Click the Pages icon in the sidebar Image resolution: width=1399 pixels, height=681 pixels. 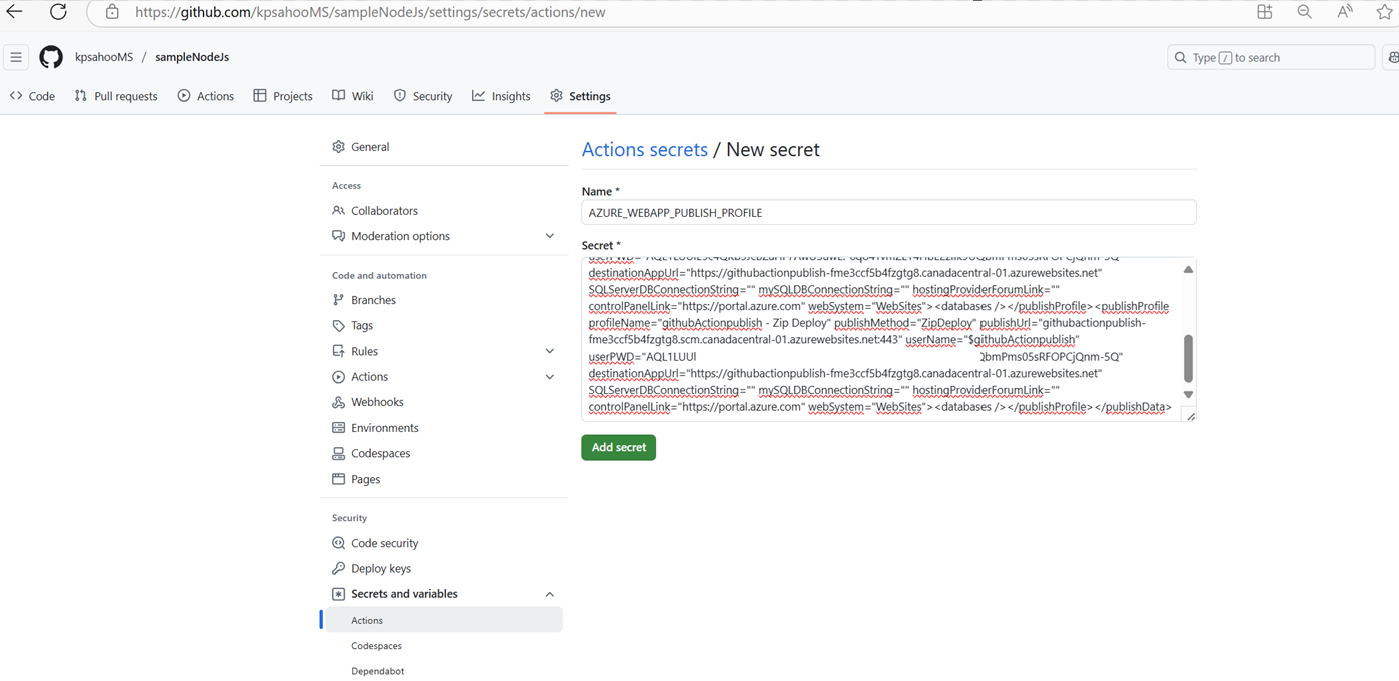coord(338,479)
